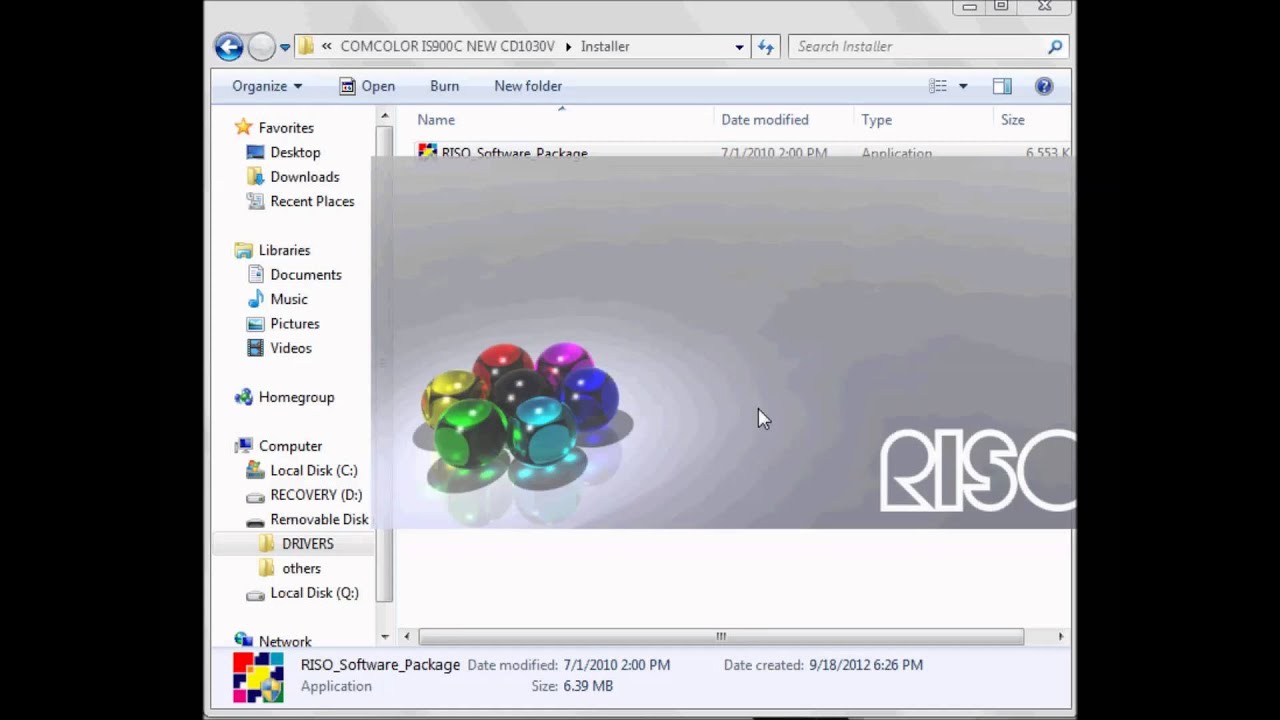Click the navigation pane scroll-up arrow
Screen dimensions: 1280x720
[x=385, y=116]
